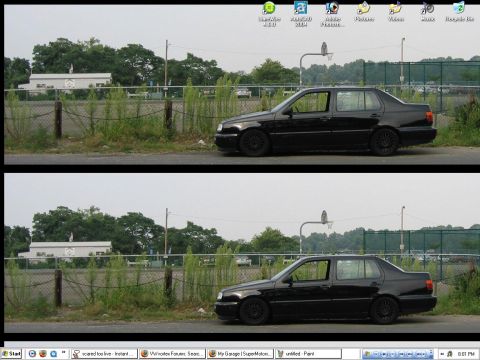Switch to the untitled - Paint taskbar button
This screenshot has height=360, width=480.
coord(308,354)
